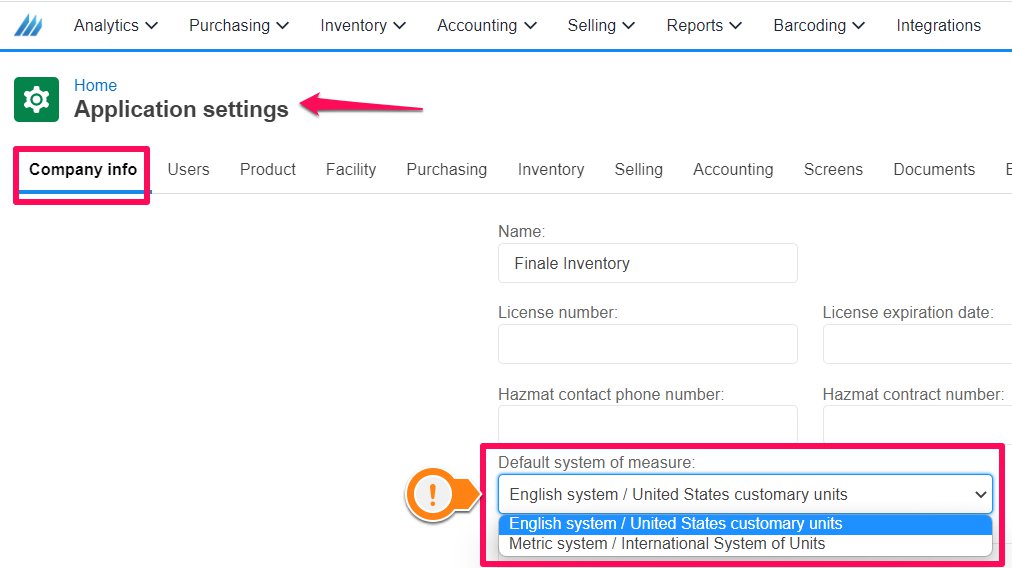The image size is (1012, 568).
Task: Open the Barcoding menu
Action: tap(819, 25)
